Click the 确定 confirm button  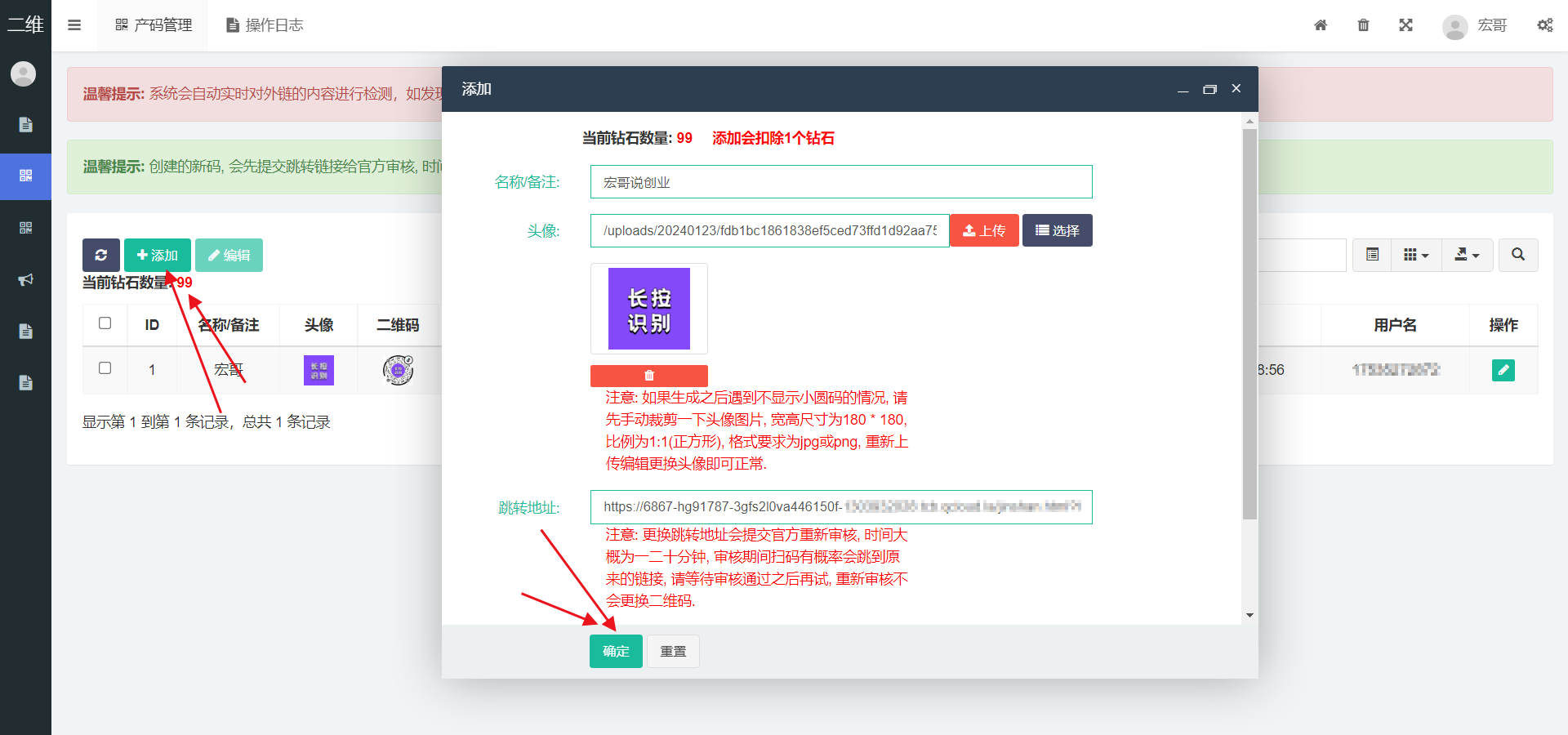click(616, 651)
